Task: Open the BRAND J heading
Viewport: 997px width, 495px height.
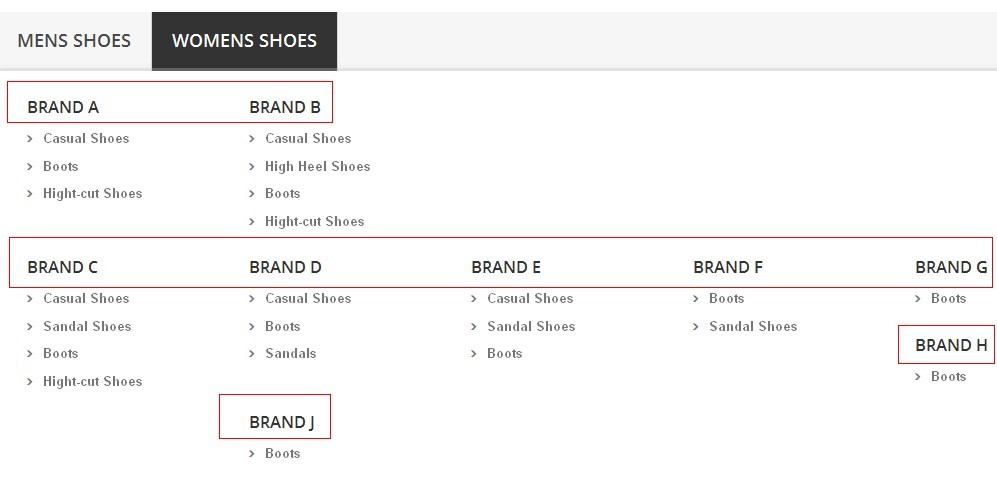Action: click(x=281, y=422)
